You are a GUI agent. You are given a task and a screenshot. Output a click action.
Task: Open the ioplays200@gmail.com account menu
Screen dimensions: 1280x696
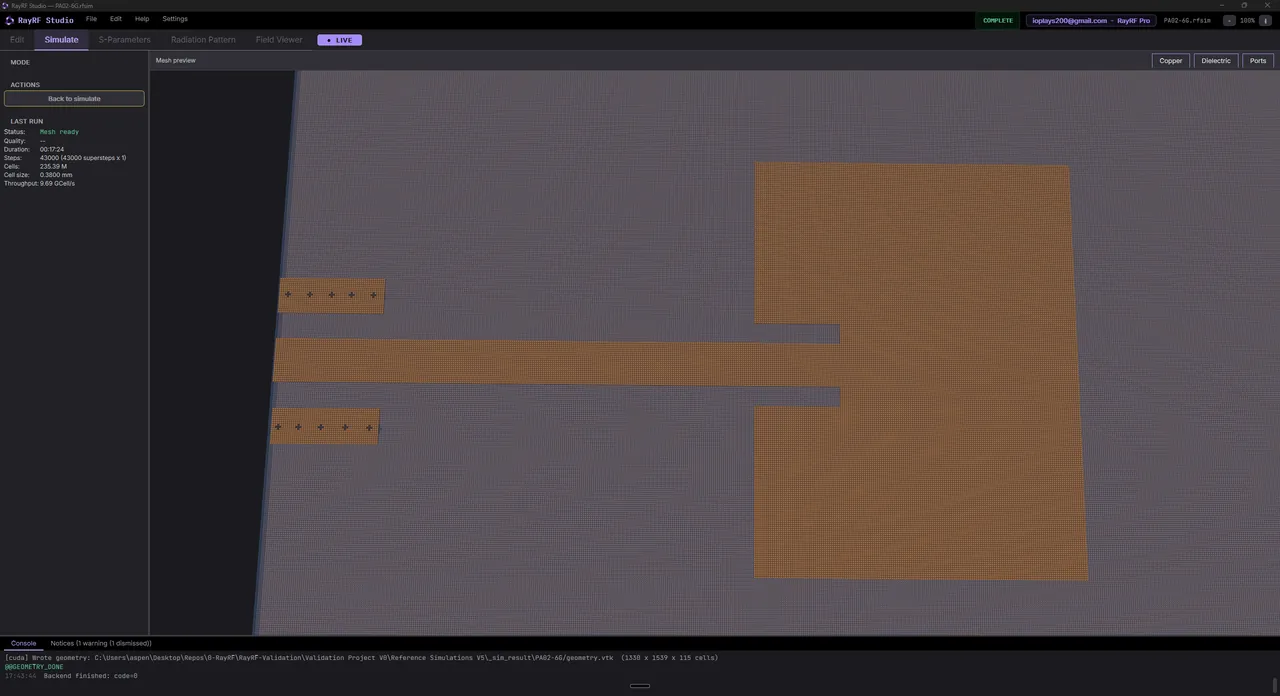pyautogui.click(x=1090, y=20)
